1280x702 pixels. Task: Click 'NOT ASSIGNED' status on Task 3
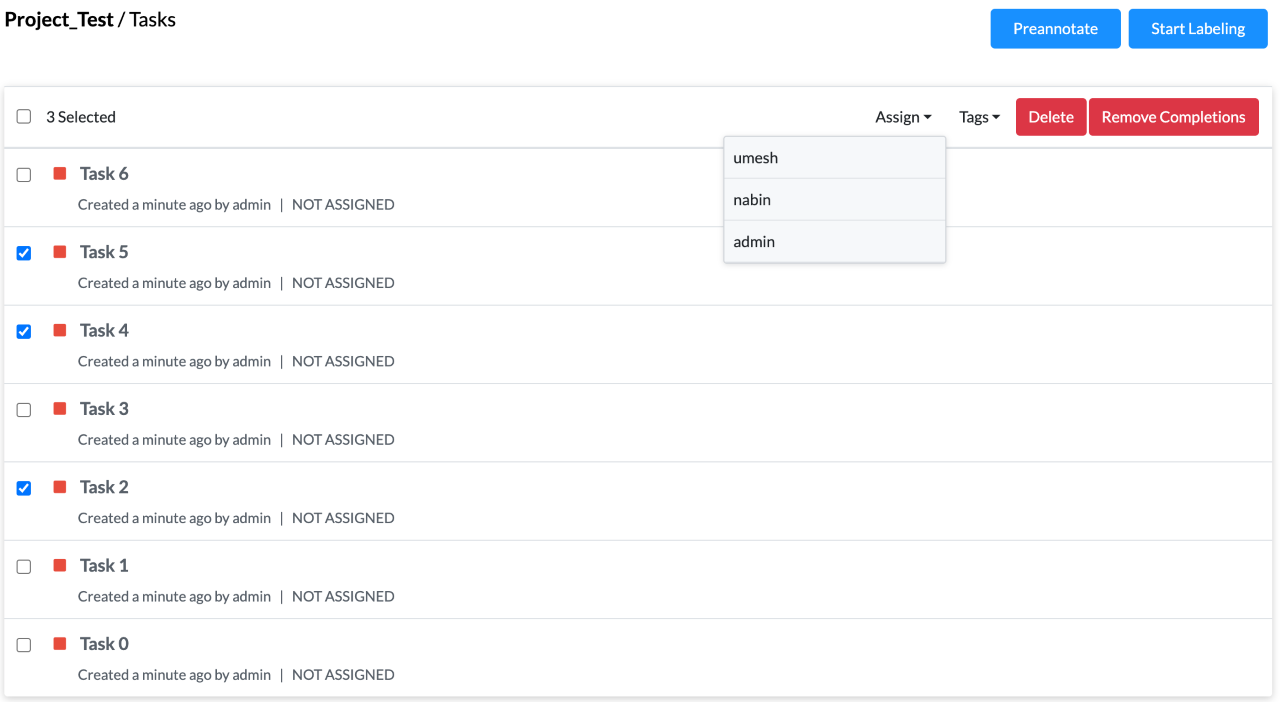[x=343, y=440]
